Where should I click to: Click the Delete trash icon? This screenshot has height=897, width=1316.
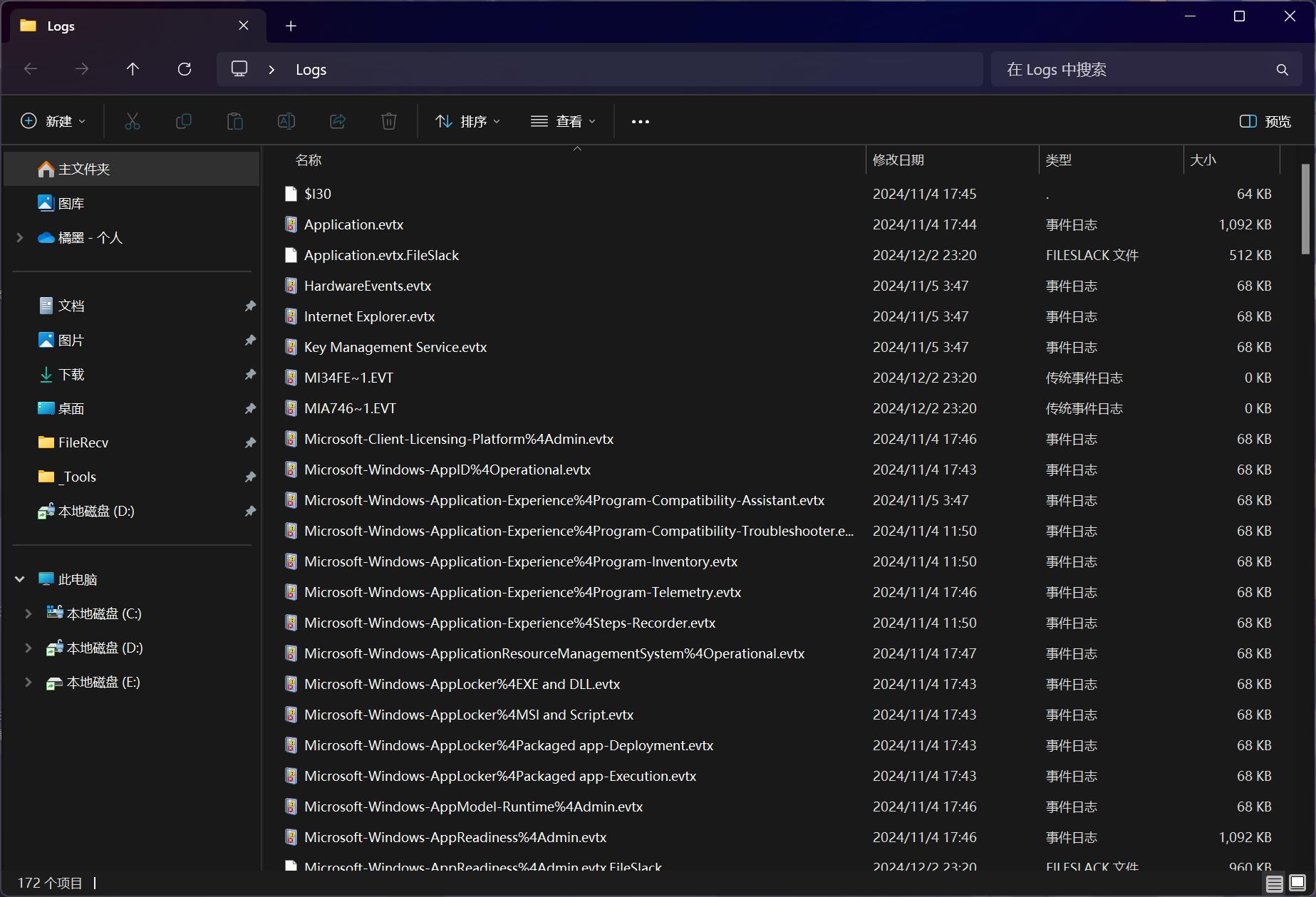389,121
